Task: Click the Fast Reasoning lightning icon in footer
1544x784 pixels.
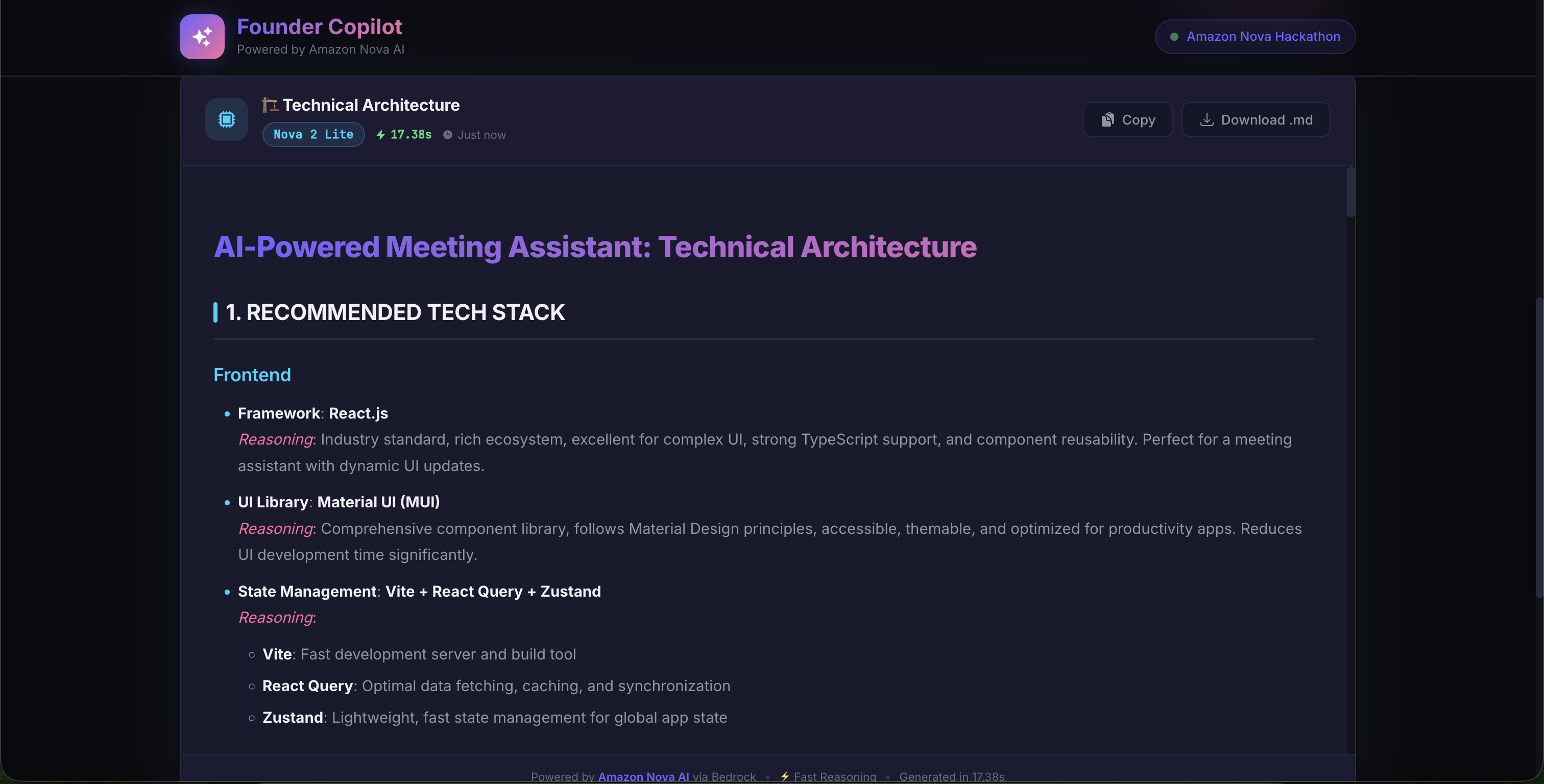Action: coord(785,776)
